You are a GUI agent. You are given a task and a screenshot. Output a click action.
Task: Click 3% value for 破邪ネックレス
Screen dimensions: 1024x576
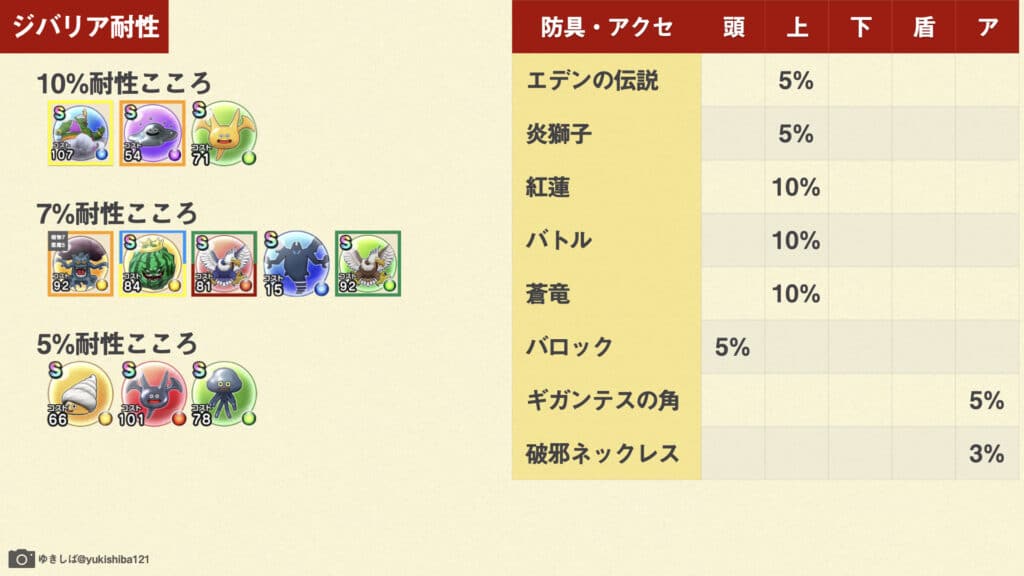pos(986,454)
